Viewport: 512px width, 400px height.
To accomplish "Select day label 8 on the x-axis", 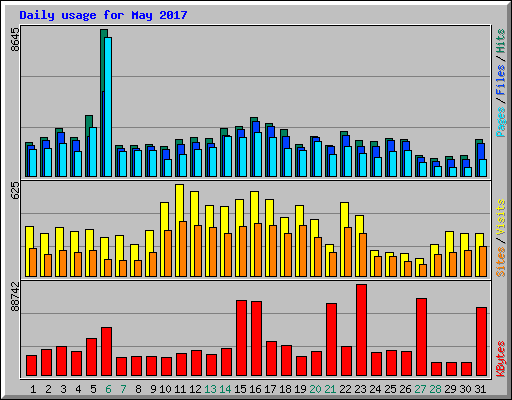I will pyautogui.click(x=138, y=389).
